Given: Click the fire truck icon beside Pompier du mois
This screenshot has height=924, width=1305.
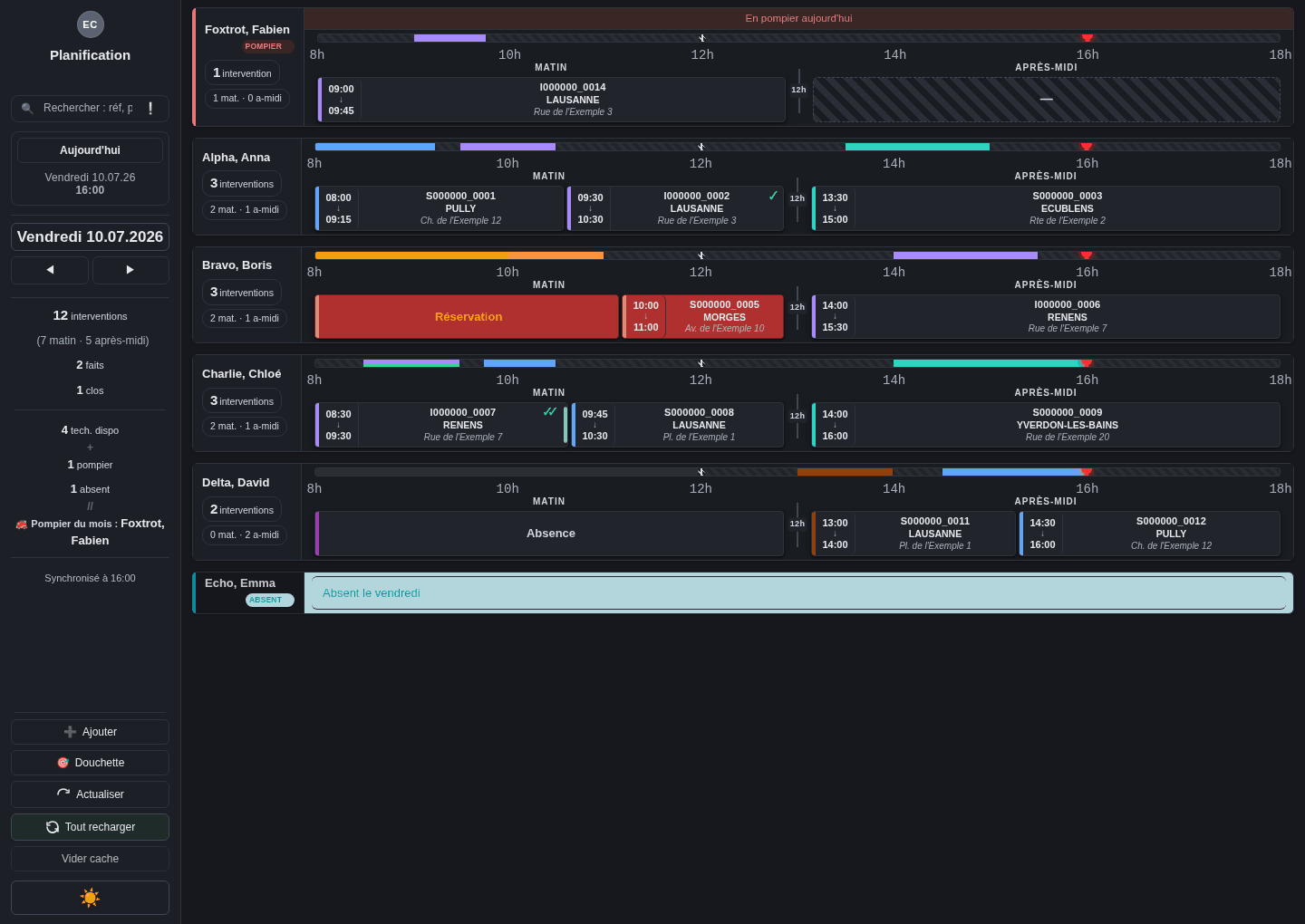Looking at the screenshot, I should pyautogui.click(x=22, y=525).
